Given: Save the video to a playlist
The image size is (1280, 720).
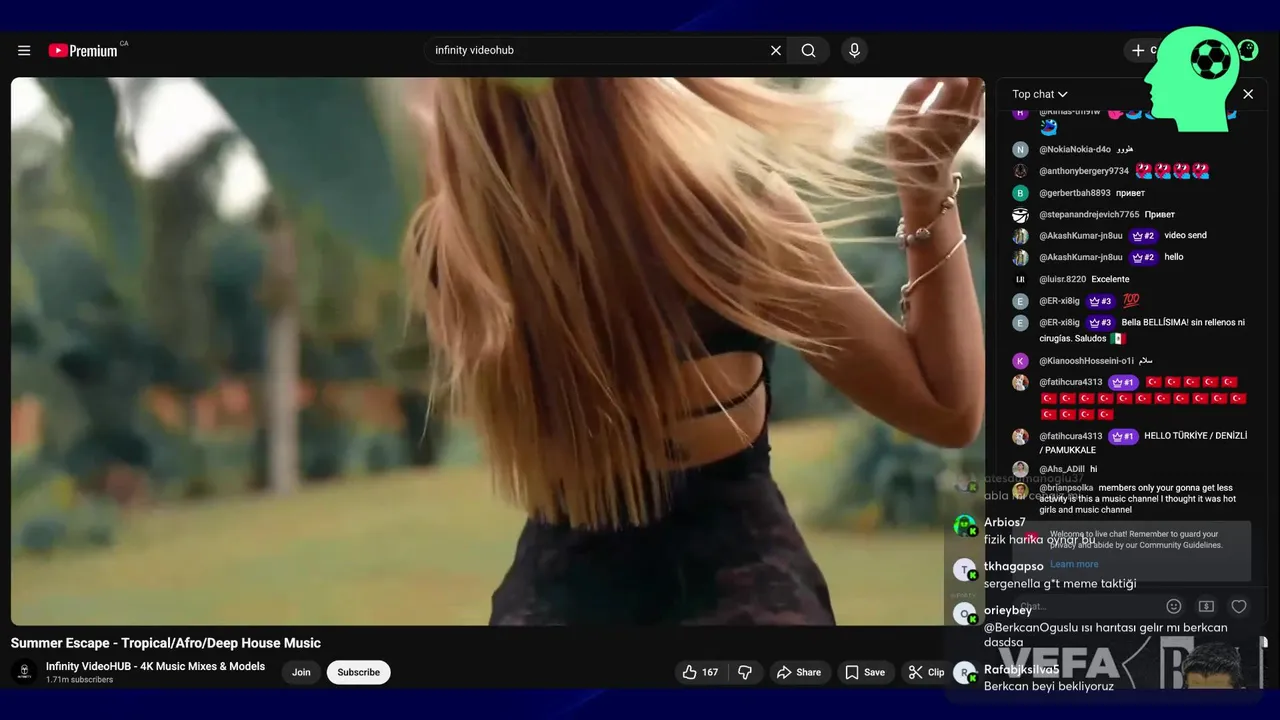Looking at the screenshot, I should [865, 672].
